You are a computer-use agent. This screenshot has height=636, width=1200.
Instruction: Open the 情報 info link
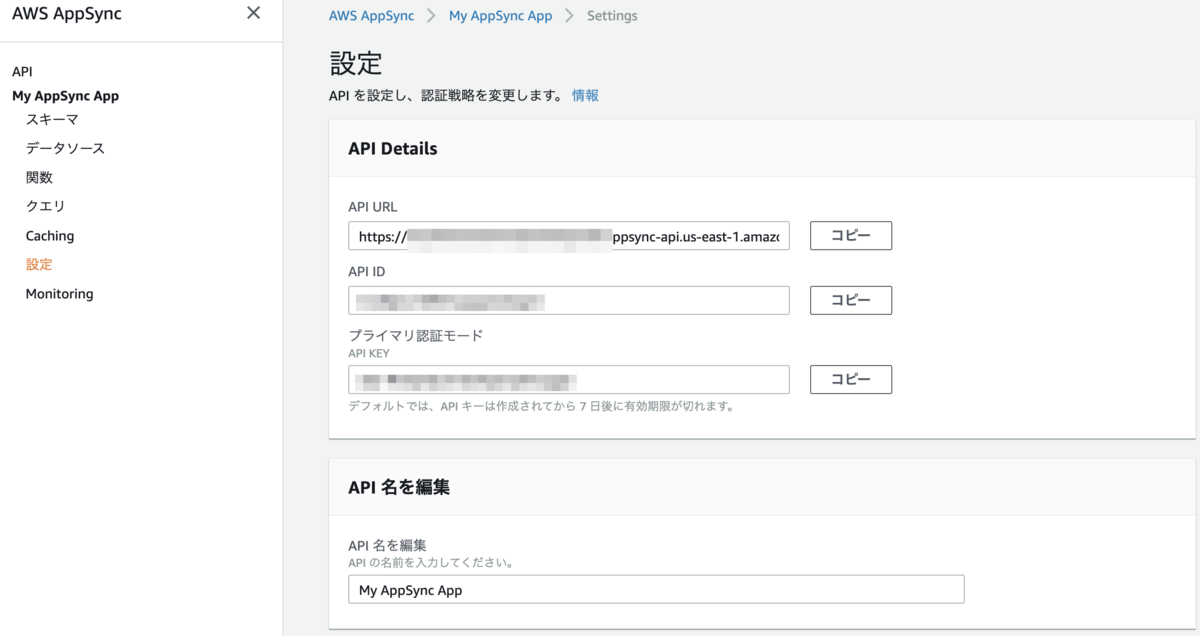pos(585,95)
